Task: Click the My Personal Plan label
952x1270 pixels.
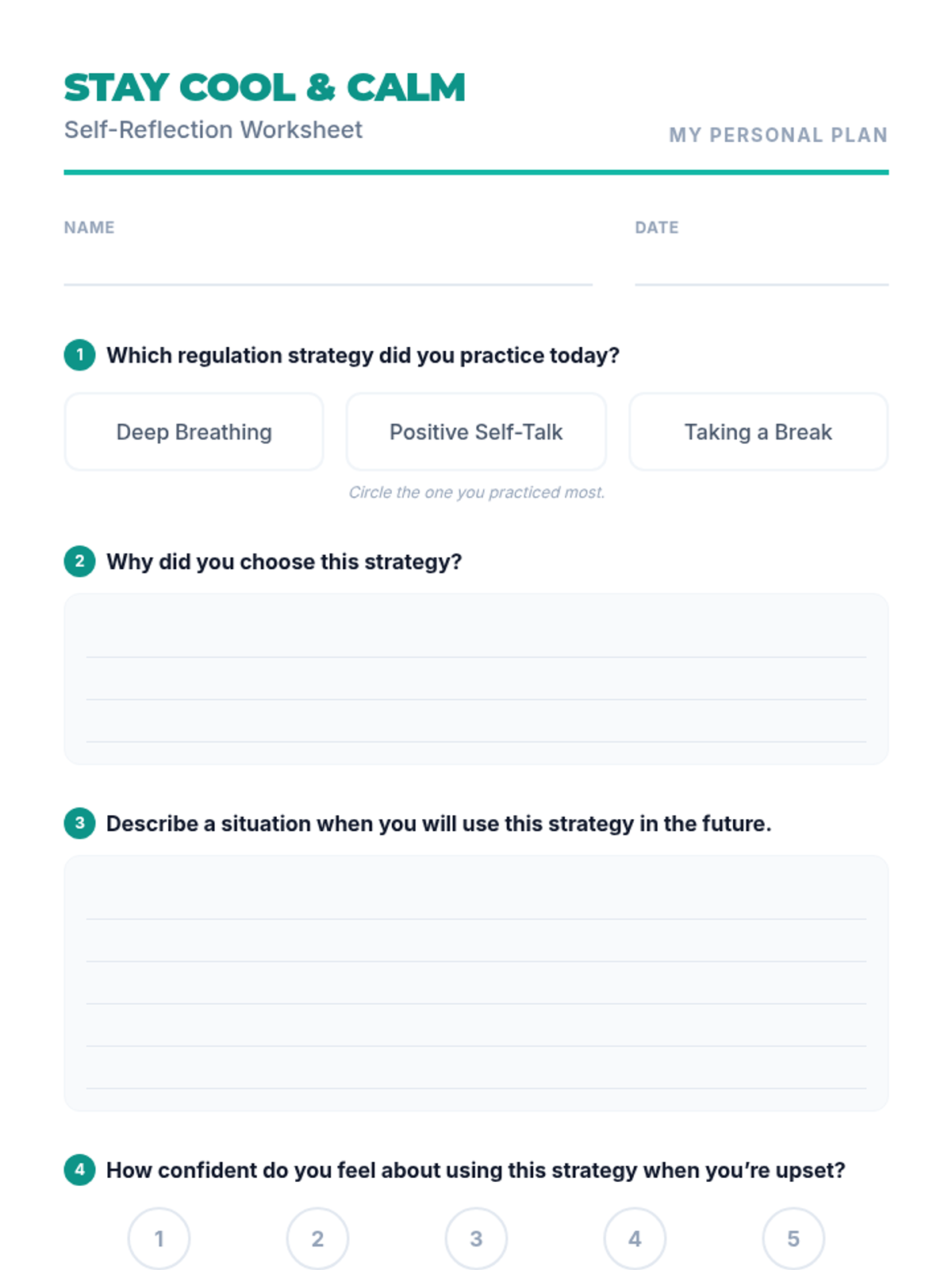Action: coord(778,135)
